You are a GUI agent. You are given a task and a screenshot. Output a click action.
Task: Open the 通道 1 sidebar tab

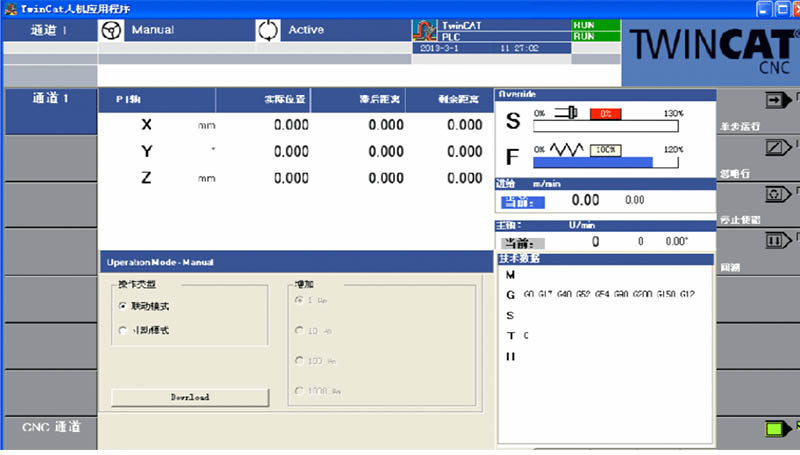[51, 111]
